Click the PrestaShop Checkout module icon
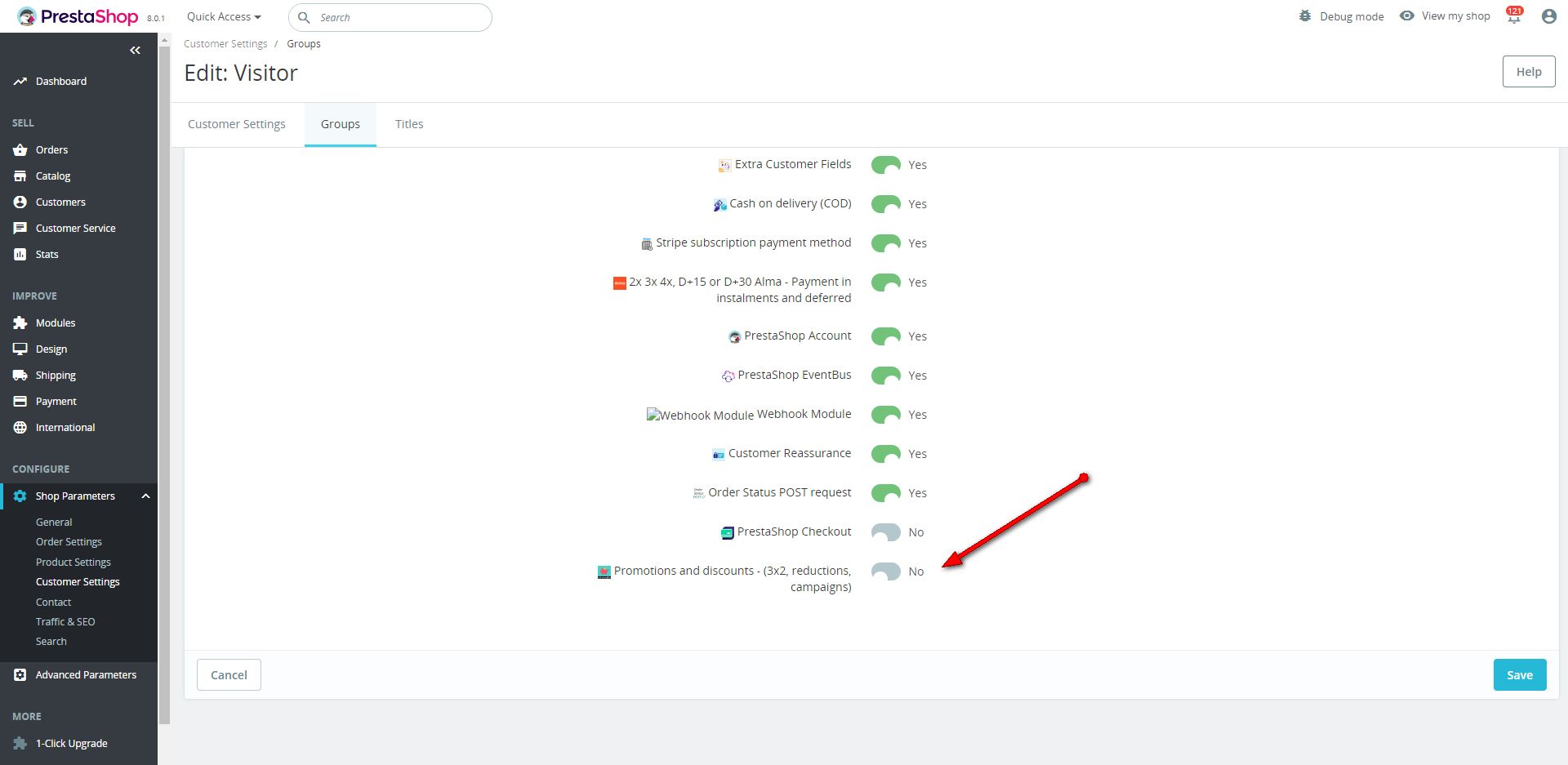The height and width of the screenshot is (765, 1568). pos(728,533)
